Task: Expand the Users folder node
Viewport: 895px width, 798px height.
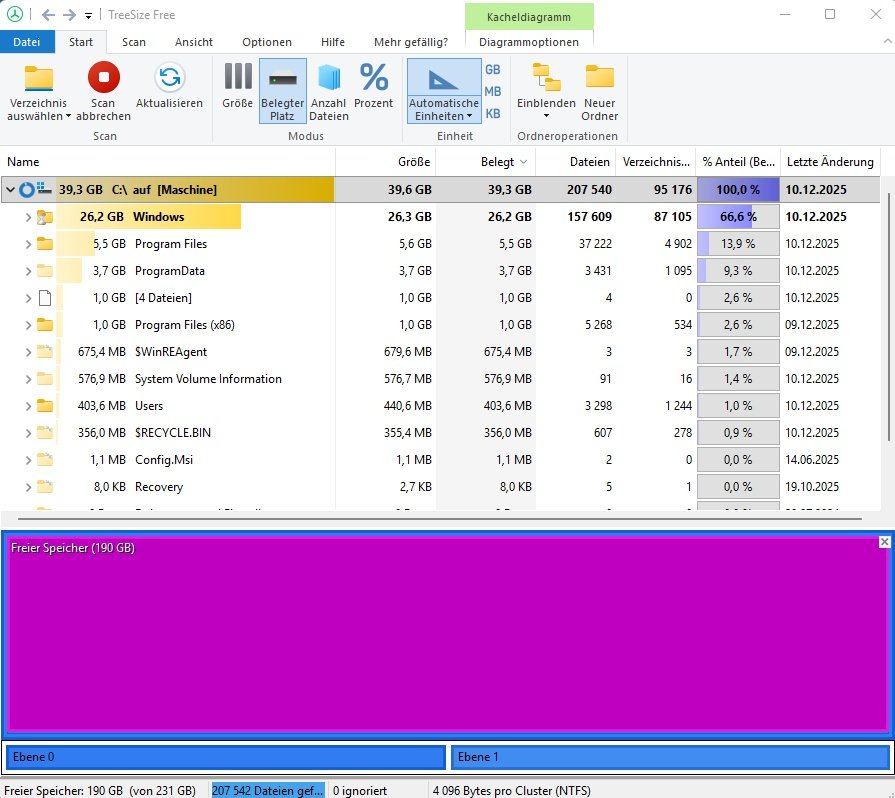Action: 28,406
